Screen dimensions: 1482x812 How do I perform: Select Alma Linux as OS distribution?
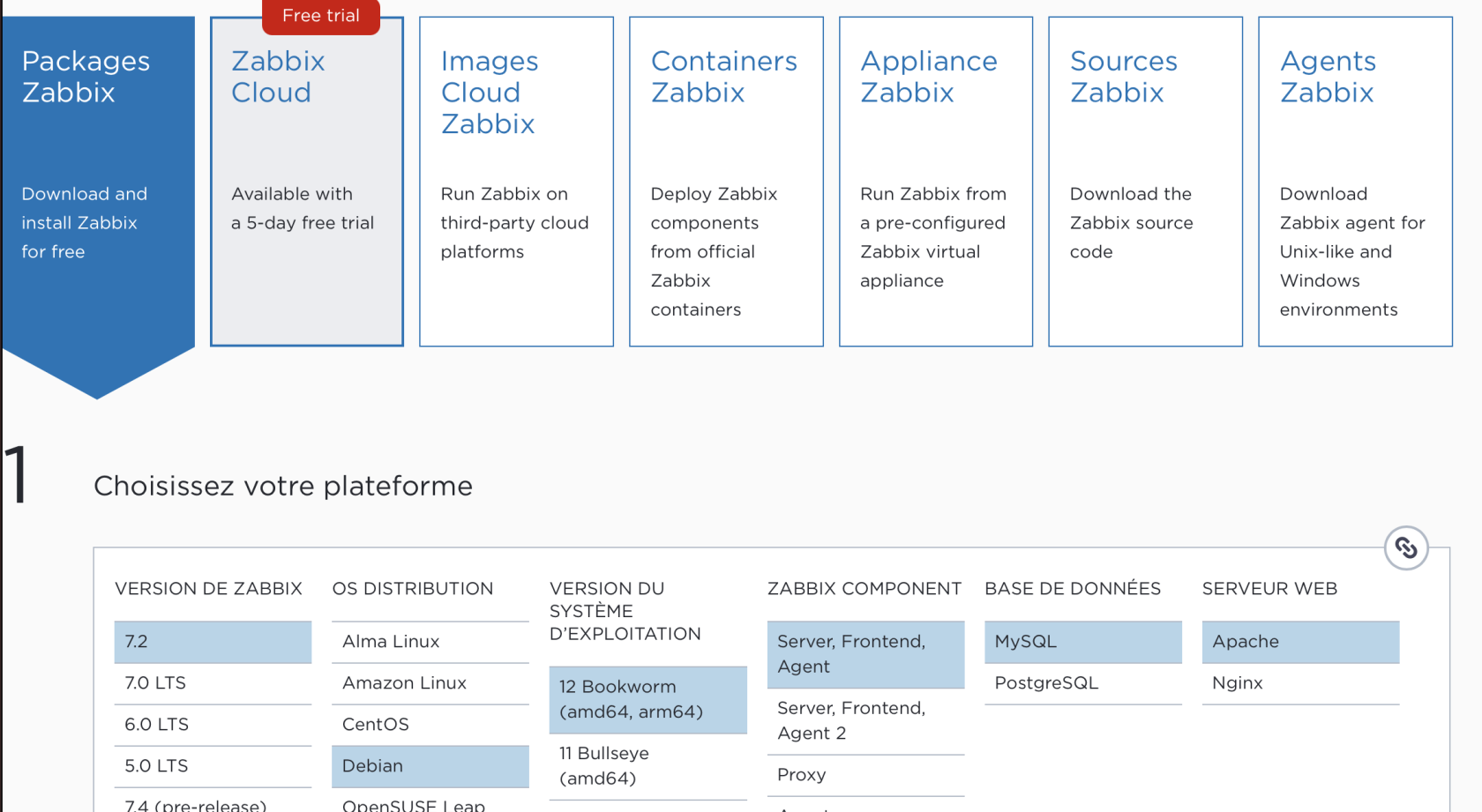(430, 642)
